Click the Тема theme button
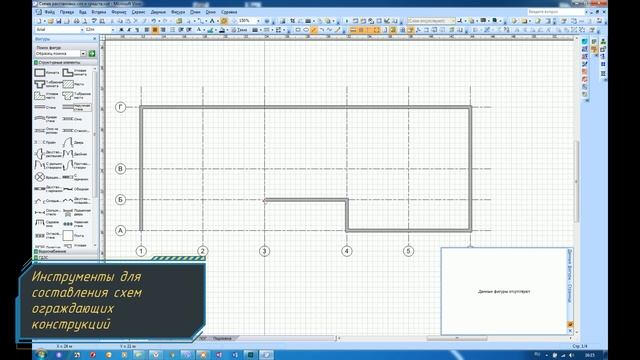Image resolution: width=640 pixels, height=360 pixels. (240, 29)
